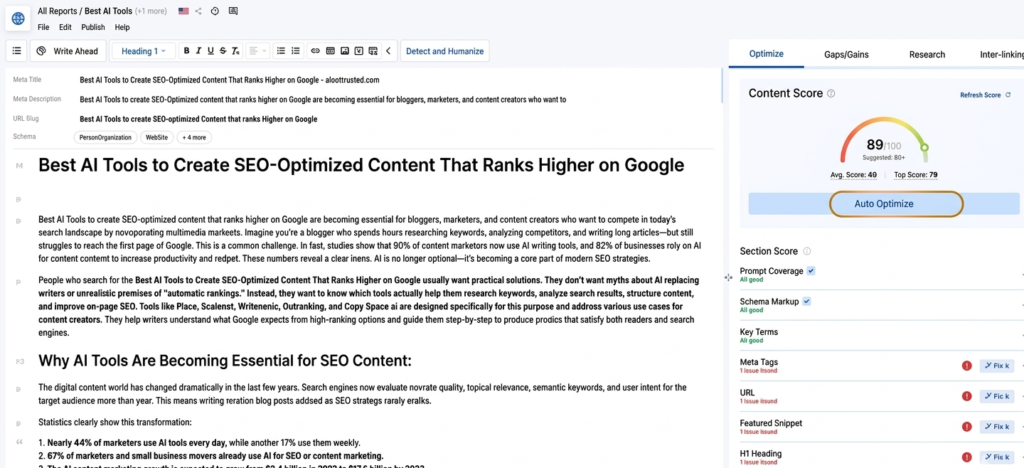
Task: Clear text formatting
Action: coord(236,51)
